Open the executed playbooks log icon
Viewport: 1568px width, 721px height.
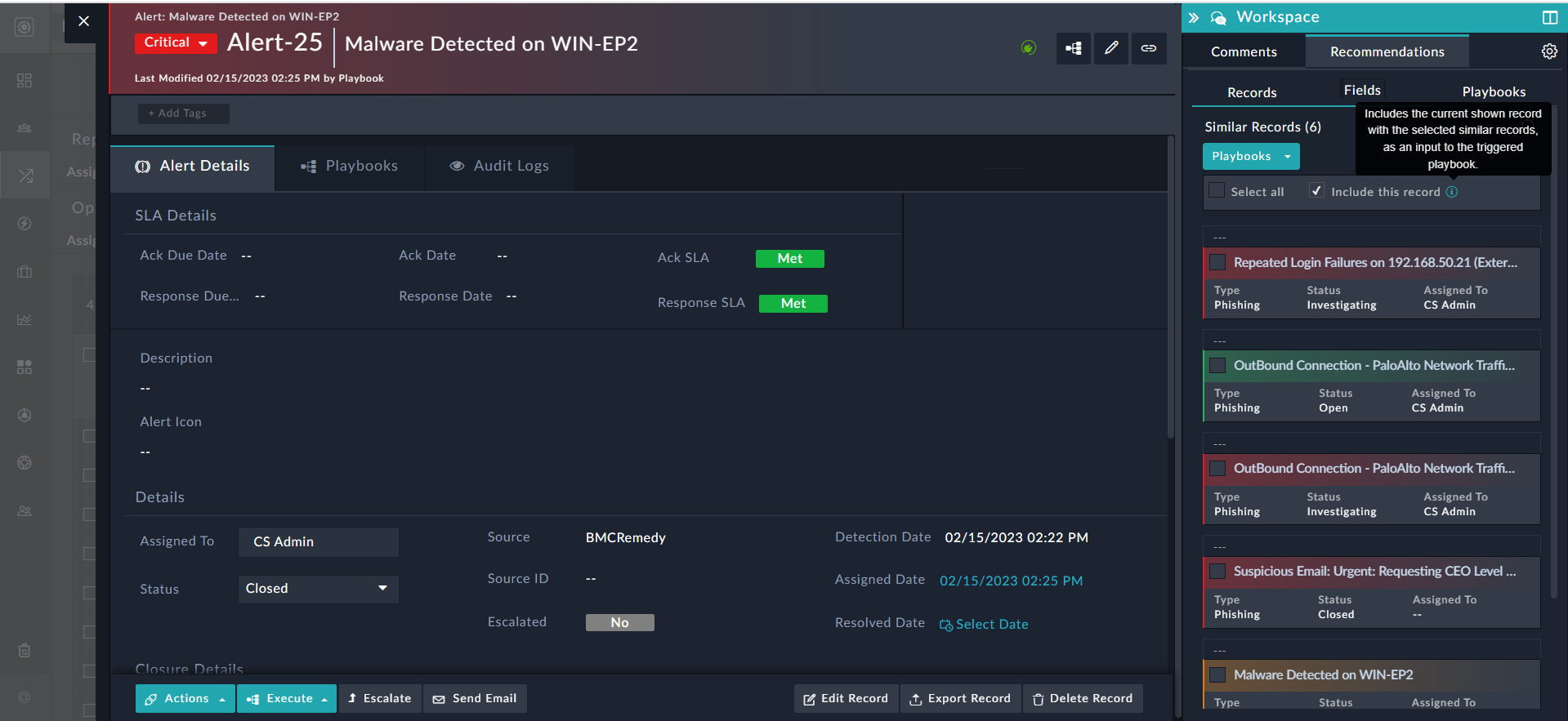point(1074,48)
